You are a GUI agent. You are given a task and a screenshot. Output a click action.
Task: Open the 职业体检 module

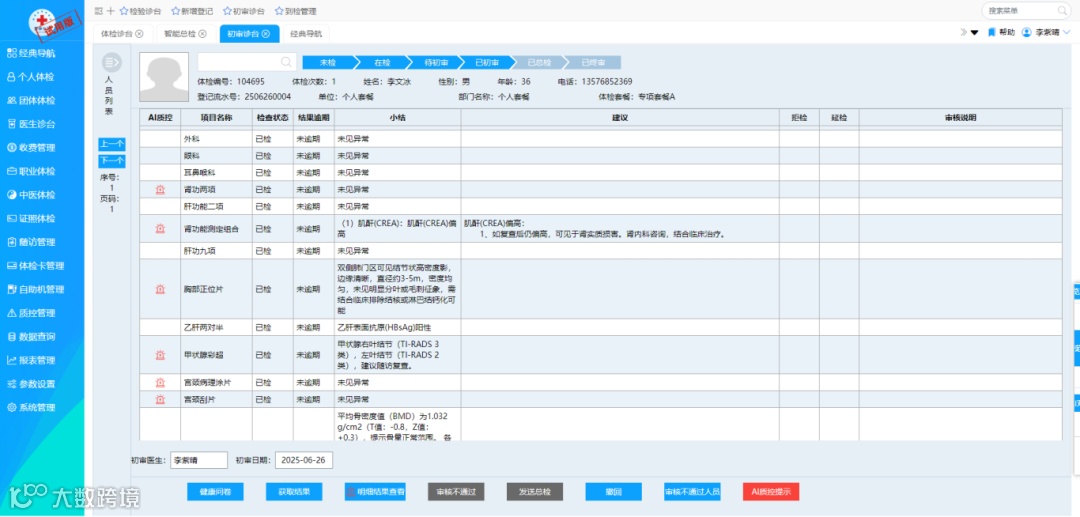pos(30,171)
